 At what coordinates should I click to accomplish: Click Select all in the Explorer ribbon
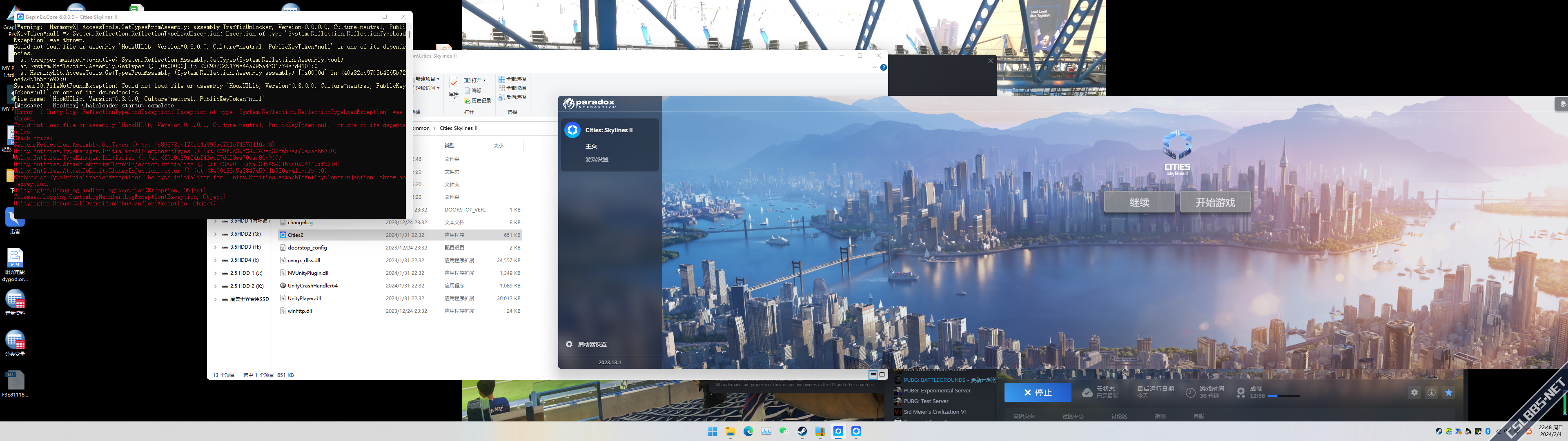click(512, 79)
